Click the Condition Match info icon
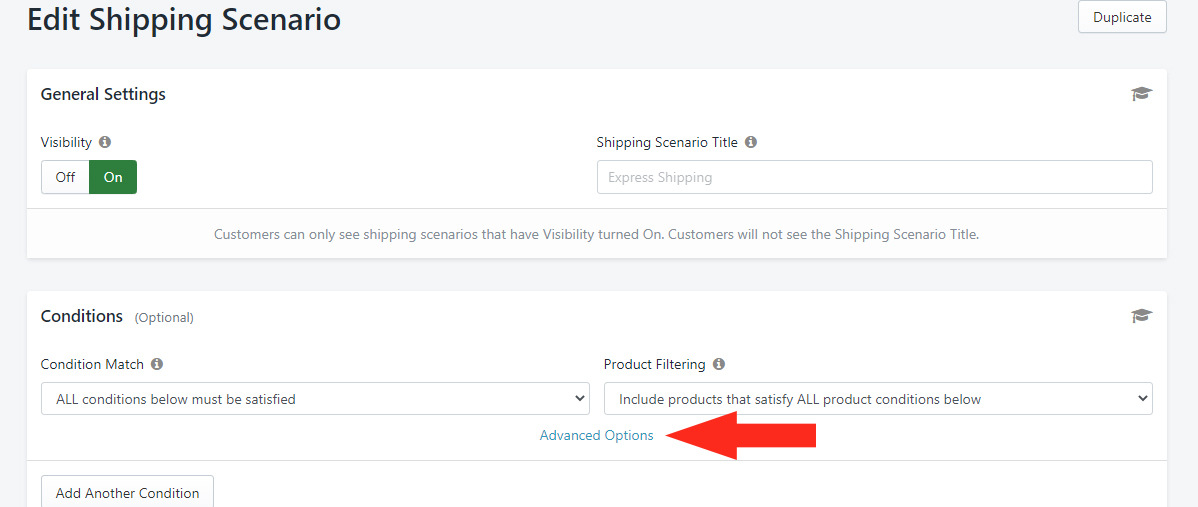The width and height of the screenshot is (1198, 507). point(157,364)
